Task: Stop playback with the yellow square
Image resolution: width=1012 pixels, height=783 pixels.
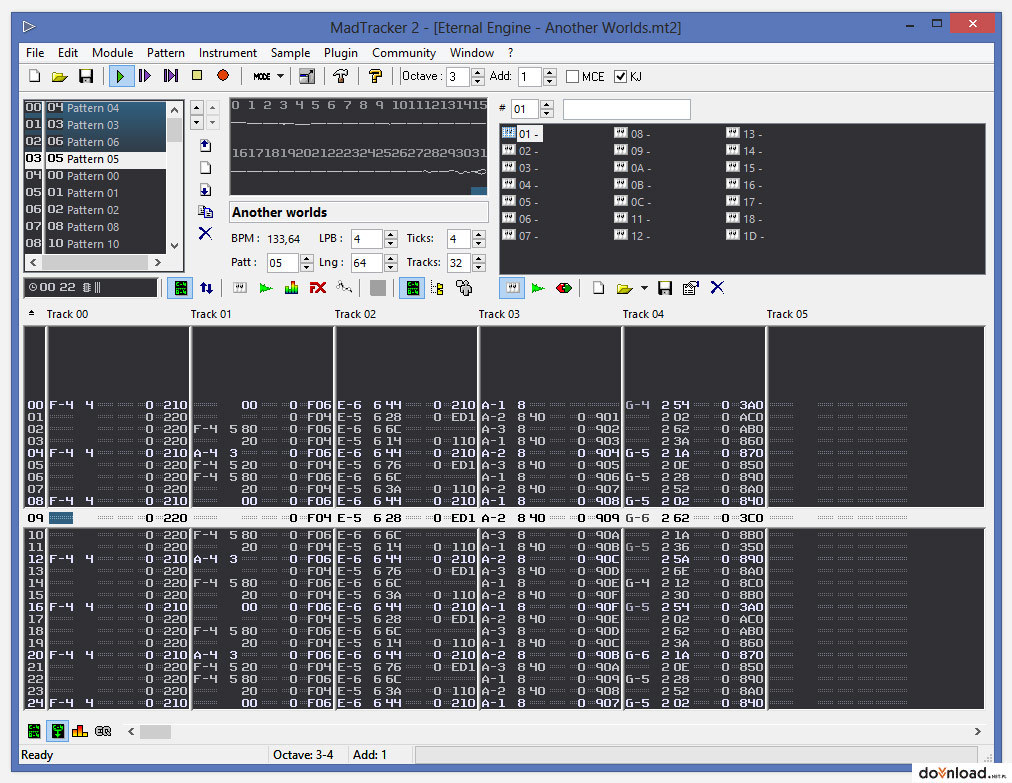Action: point(197,76)
